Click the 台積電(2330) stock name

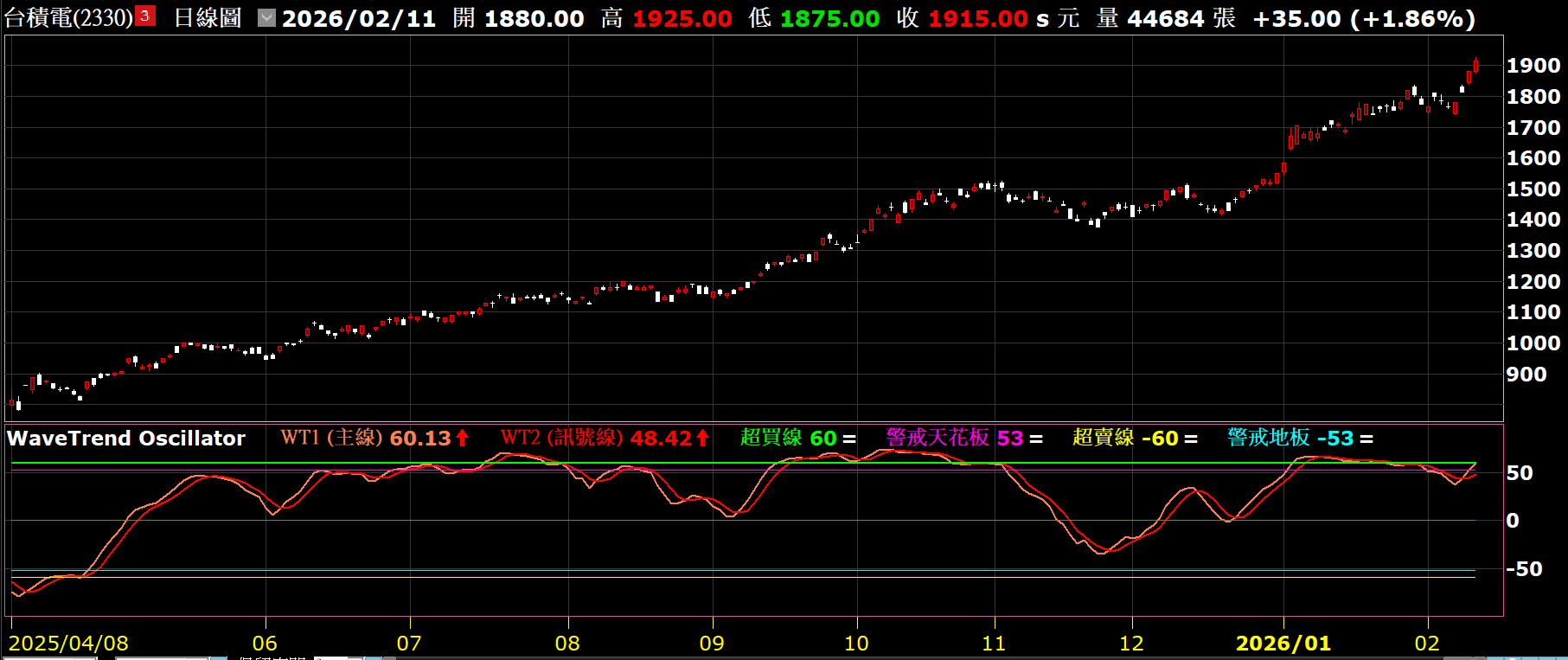click(x=69, y=17)
